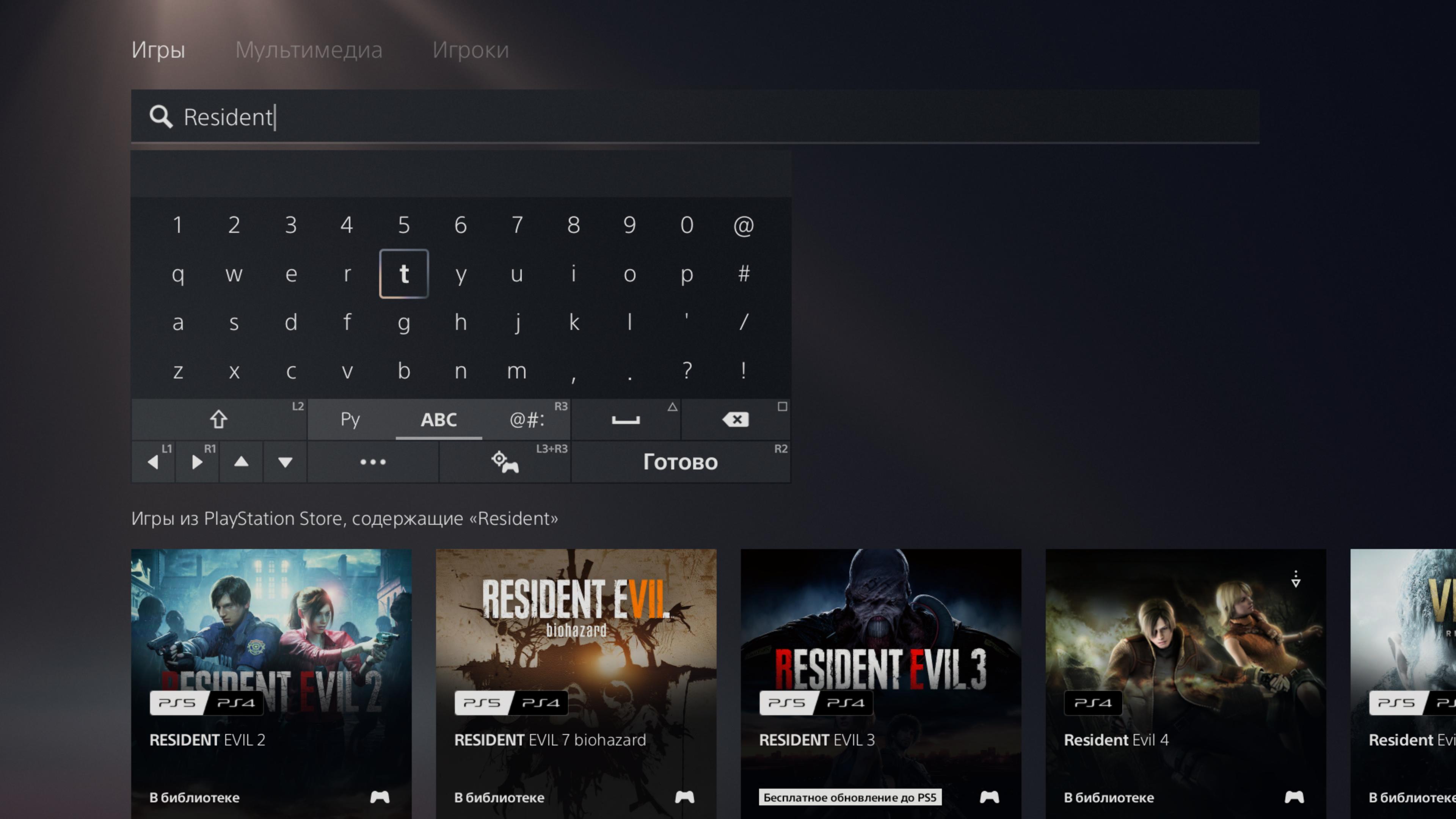Toggle motion sensor controller input
The height and width of the screenshot is (819, 1456).
(x=505, y=462)
